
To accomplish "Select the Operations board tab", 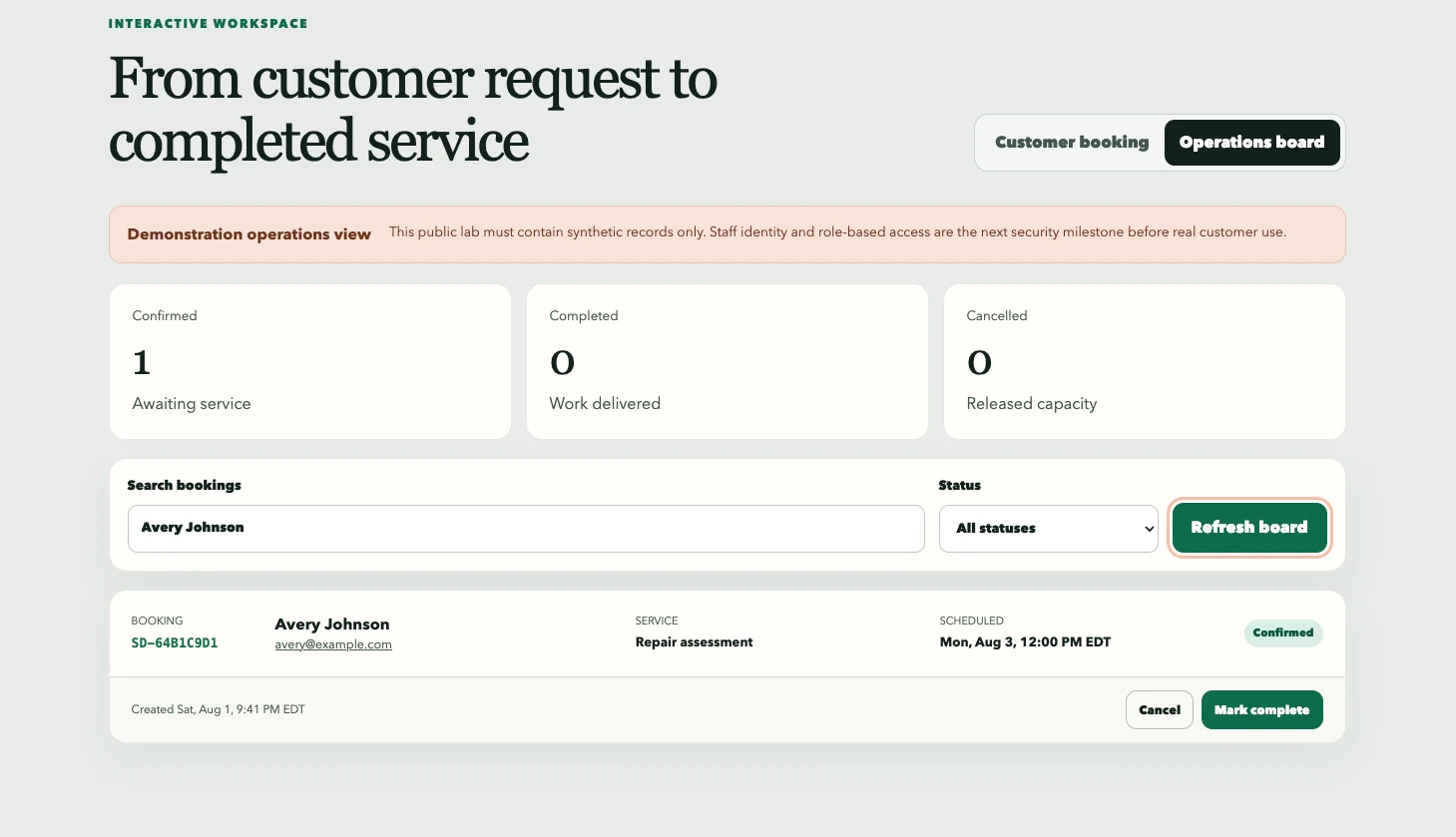I will (x=1251, y=143).
